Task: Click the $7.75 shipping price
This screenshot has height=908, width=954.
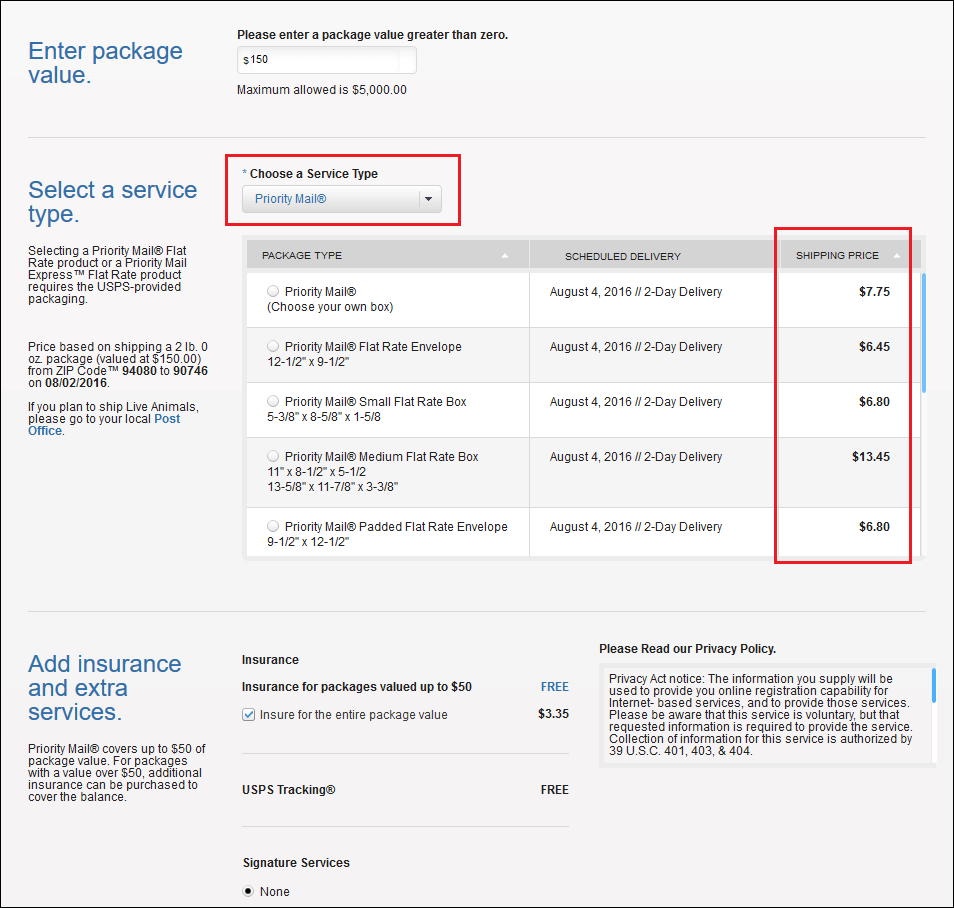Action: pyautogui.click(x=874, y=292)
